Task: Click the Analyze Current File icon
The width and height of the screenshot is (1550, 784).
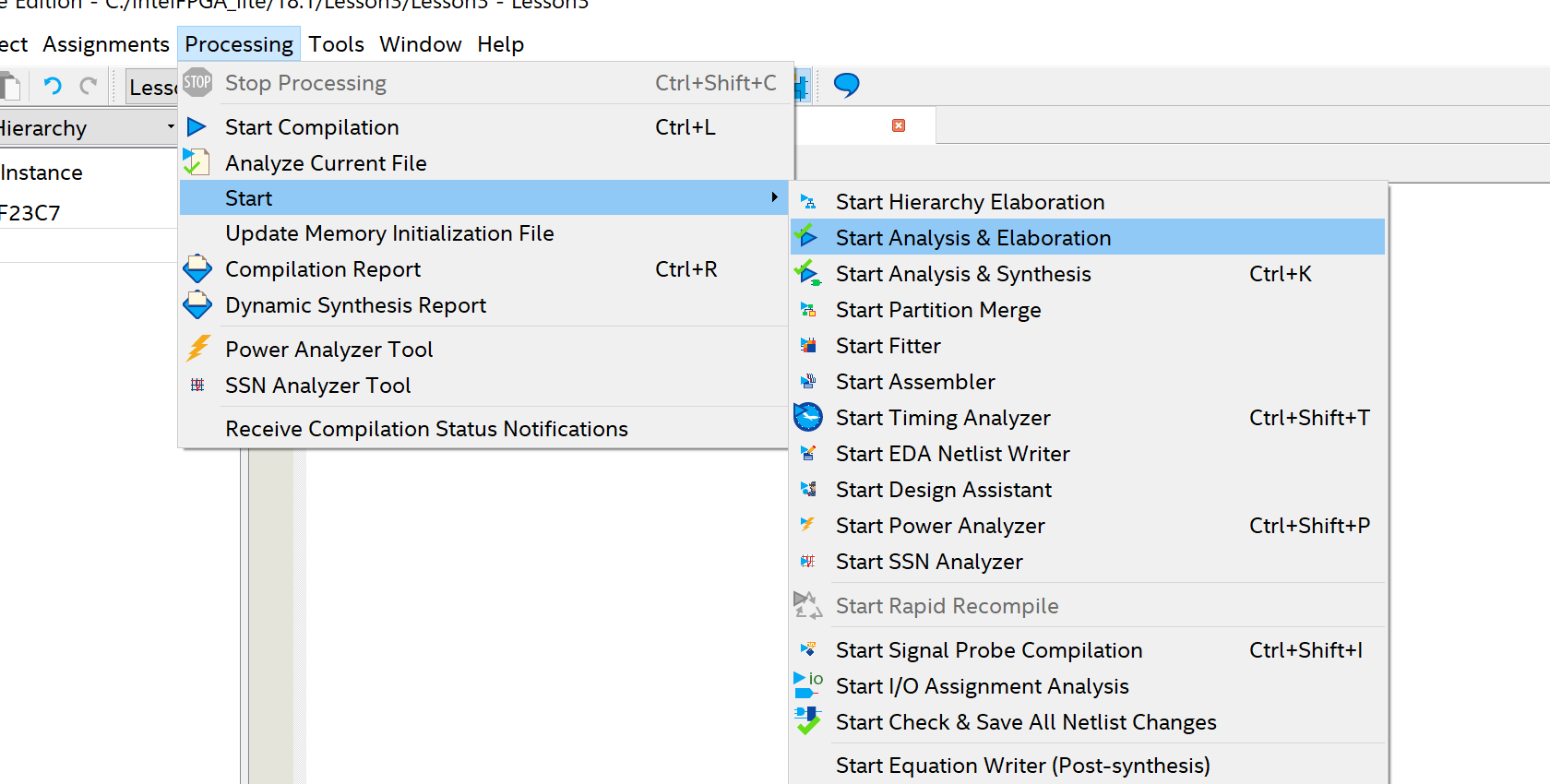Action: 196,162
